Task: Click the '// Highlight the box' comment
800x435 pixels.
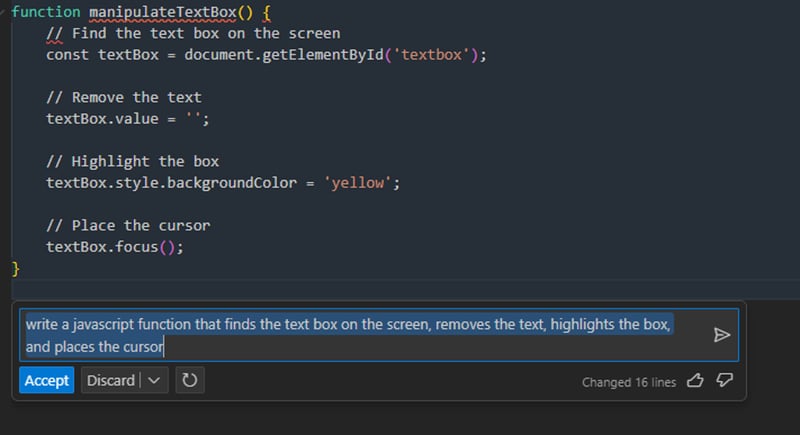Action: click(x=132, y=161)
